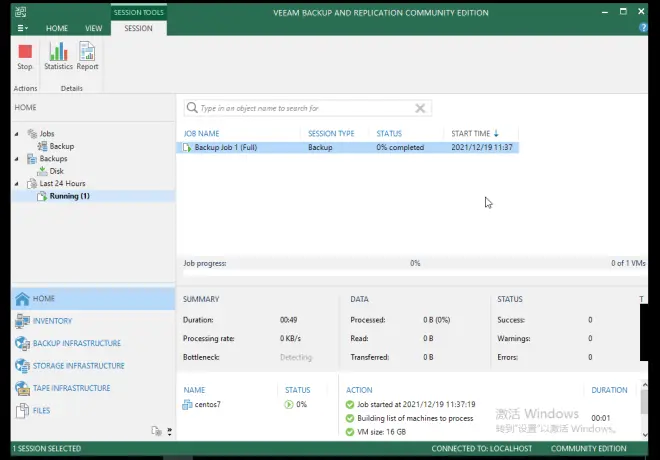
Task: Click CONNECTED TO: LOCALHOST status text
Action: pyautogui.click(x=482, y=448)
